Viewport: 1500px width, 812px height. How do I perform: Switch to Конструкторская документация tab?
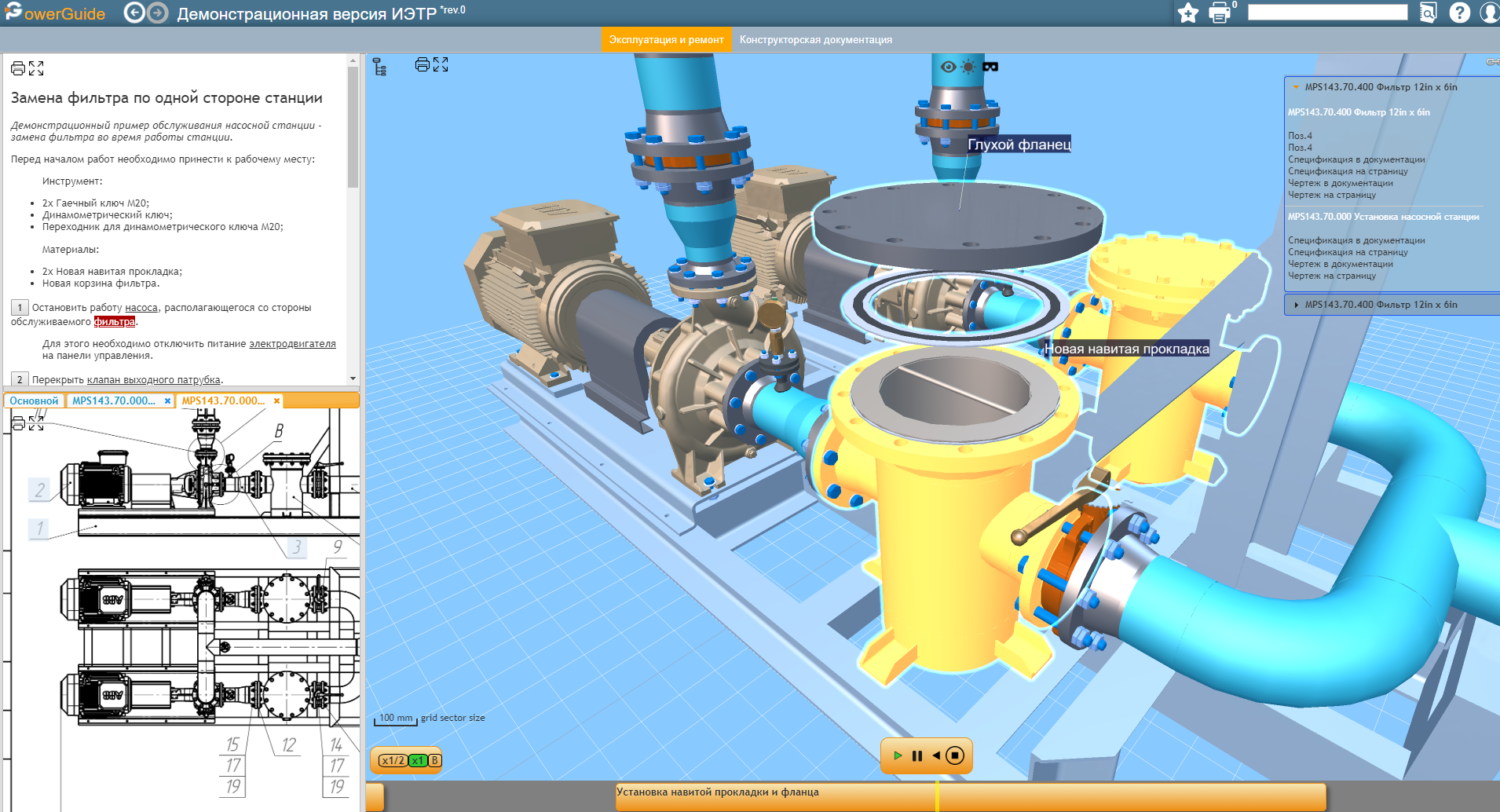click(816, 40)
